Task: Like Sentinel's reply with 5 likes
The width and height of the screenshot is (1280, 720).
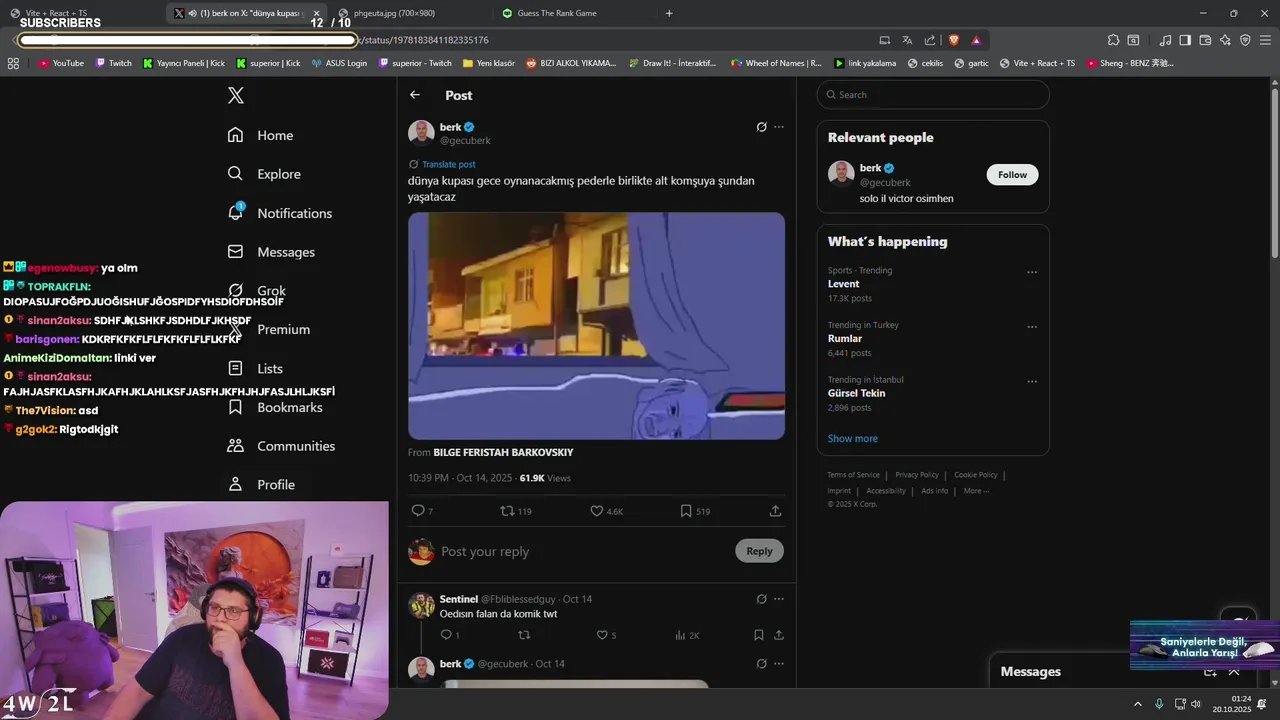Action: point(602,635)
